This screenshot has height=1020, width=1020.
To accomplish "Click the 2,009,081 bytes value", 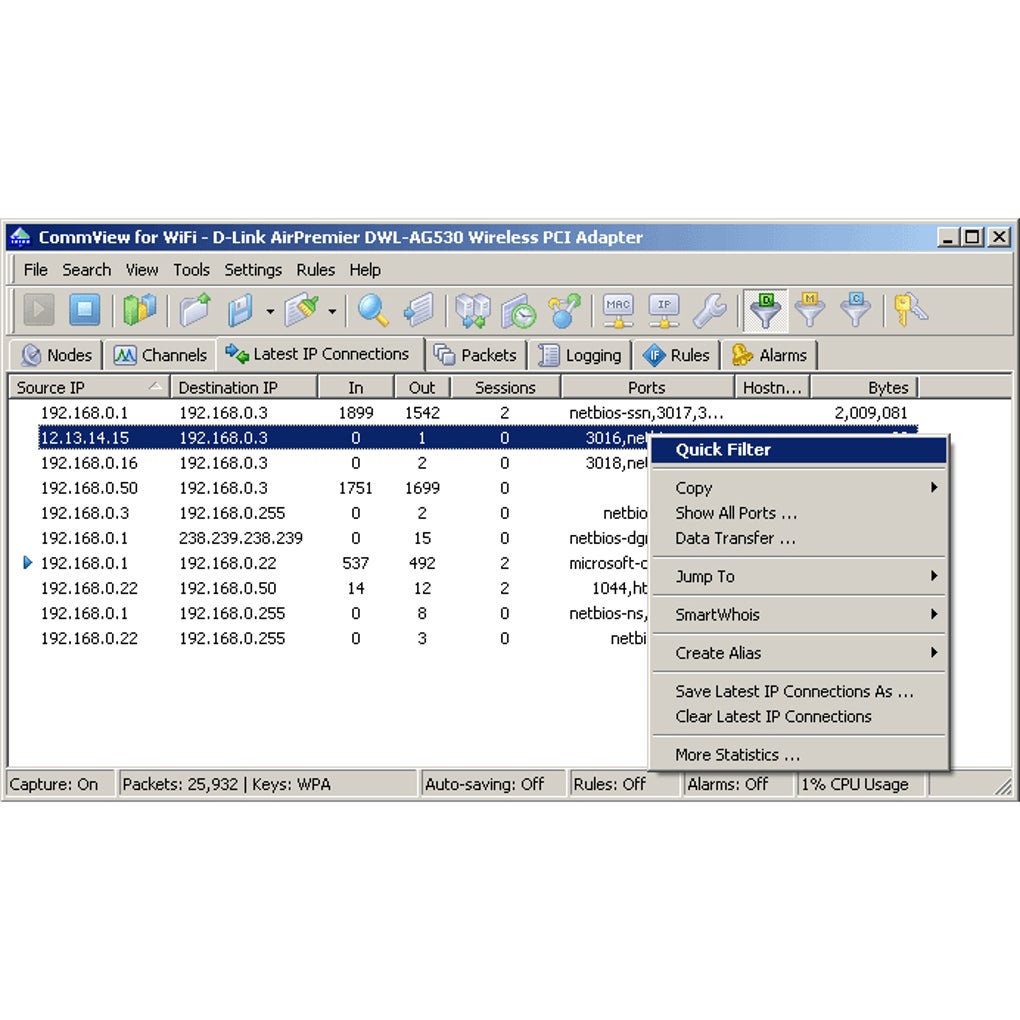I will click(870, 413).
